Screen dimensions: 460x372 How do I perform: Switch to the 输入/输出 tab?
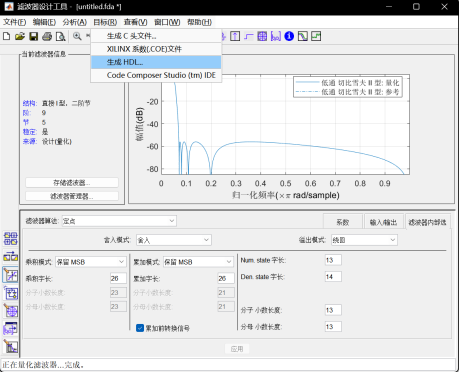(384, 222)
